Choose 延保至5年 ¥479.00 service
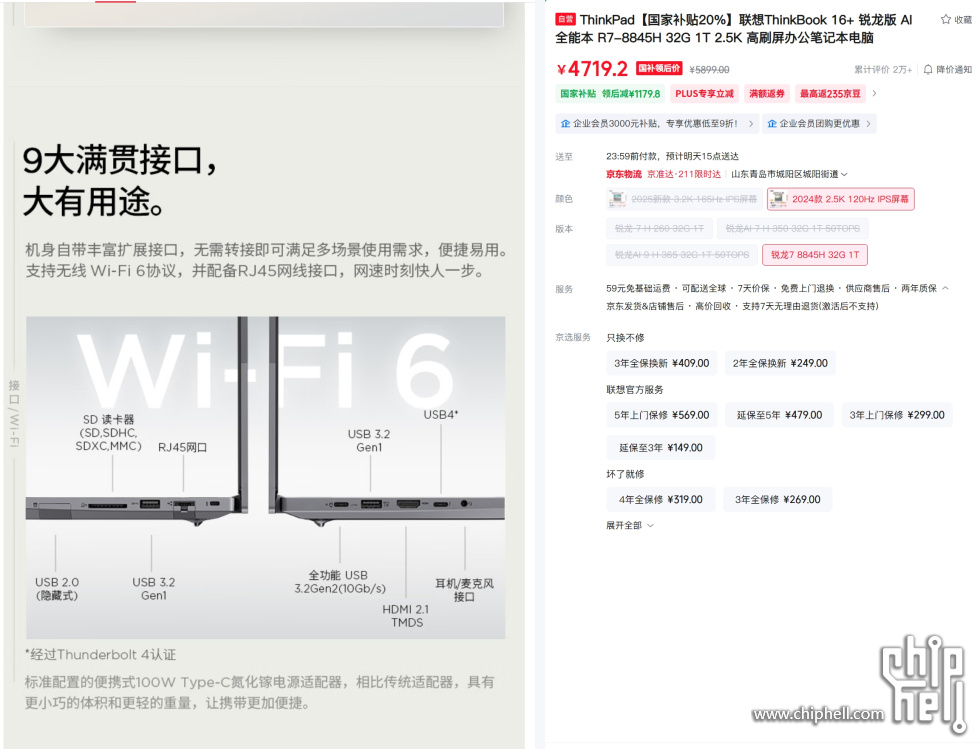 779,415
